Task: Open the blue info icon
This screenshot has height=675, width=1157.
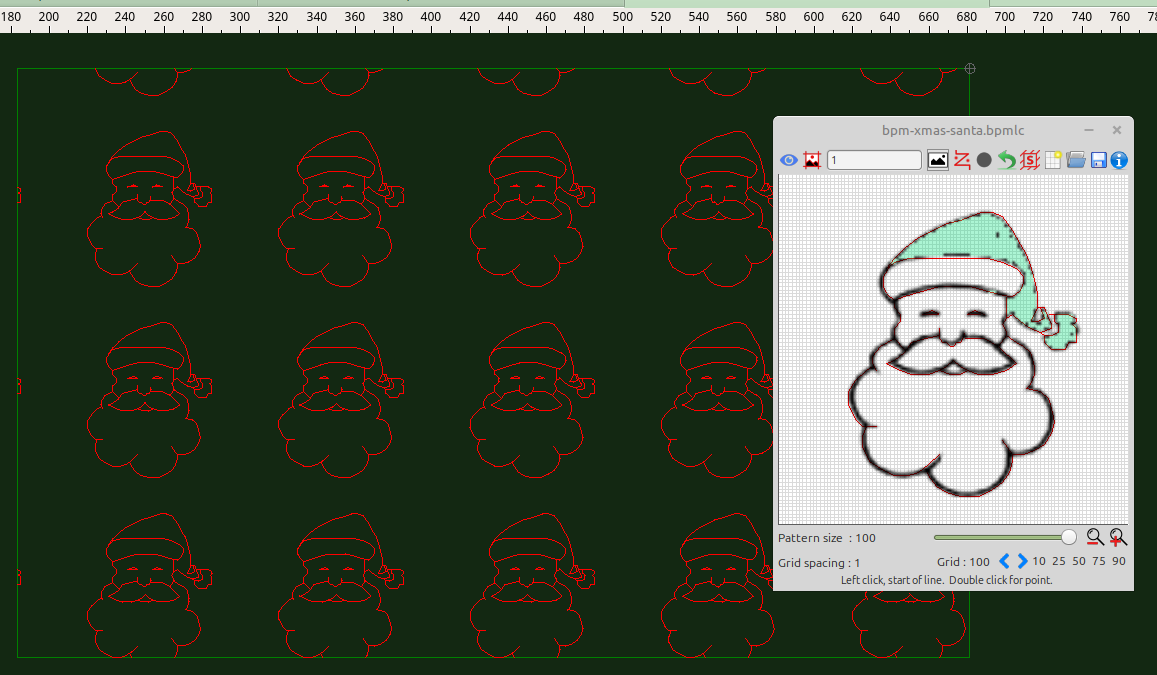Action: (x=1119, y=160)
